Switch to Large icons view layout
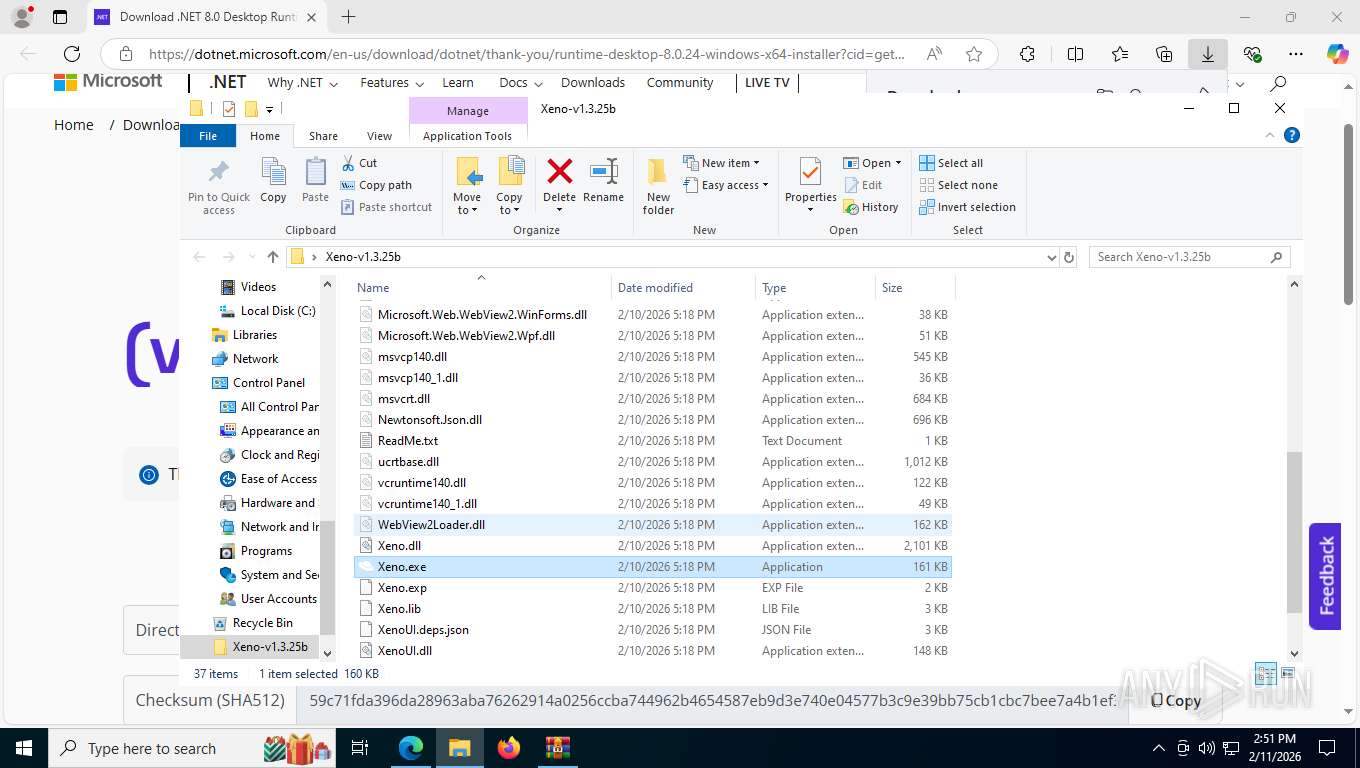This screenshot has height=768, width=1360. 1288,674
